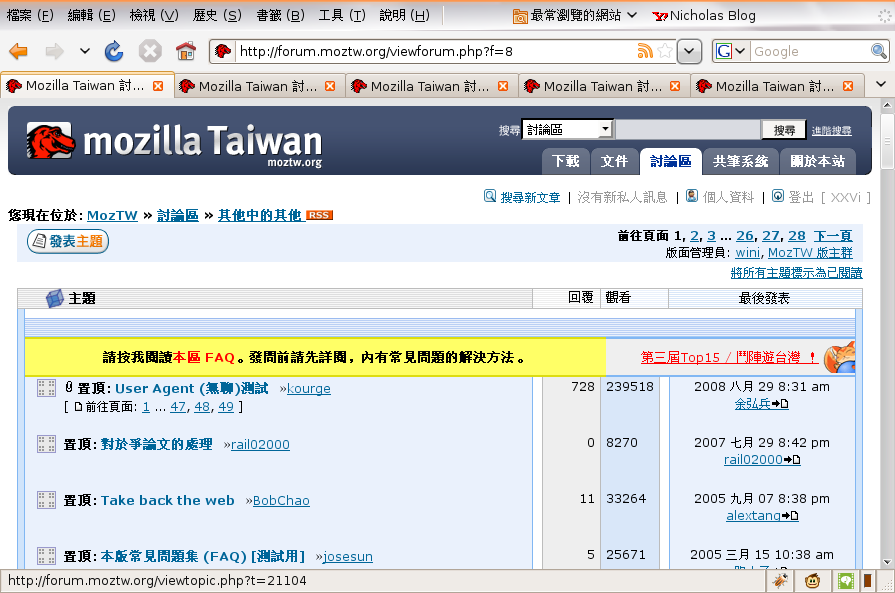
Task: Expand the address bar URL history dropdown
Action: point(689,51)
